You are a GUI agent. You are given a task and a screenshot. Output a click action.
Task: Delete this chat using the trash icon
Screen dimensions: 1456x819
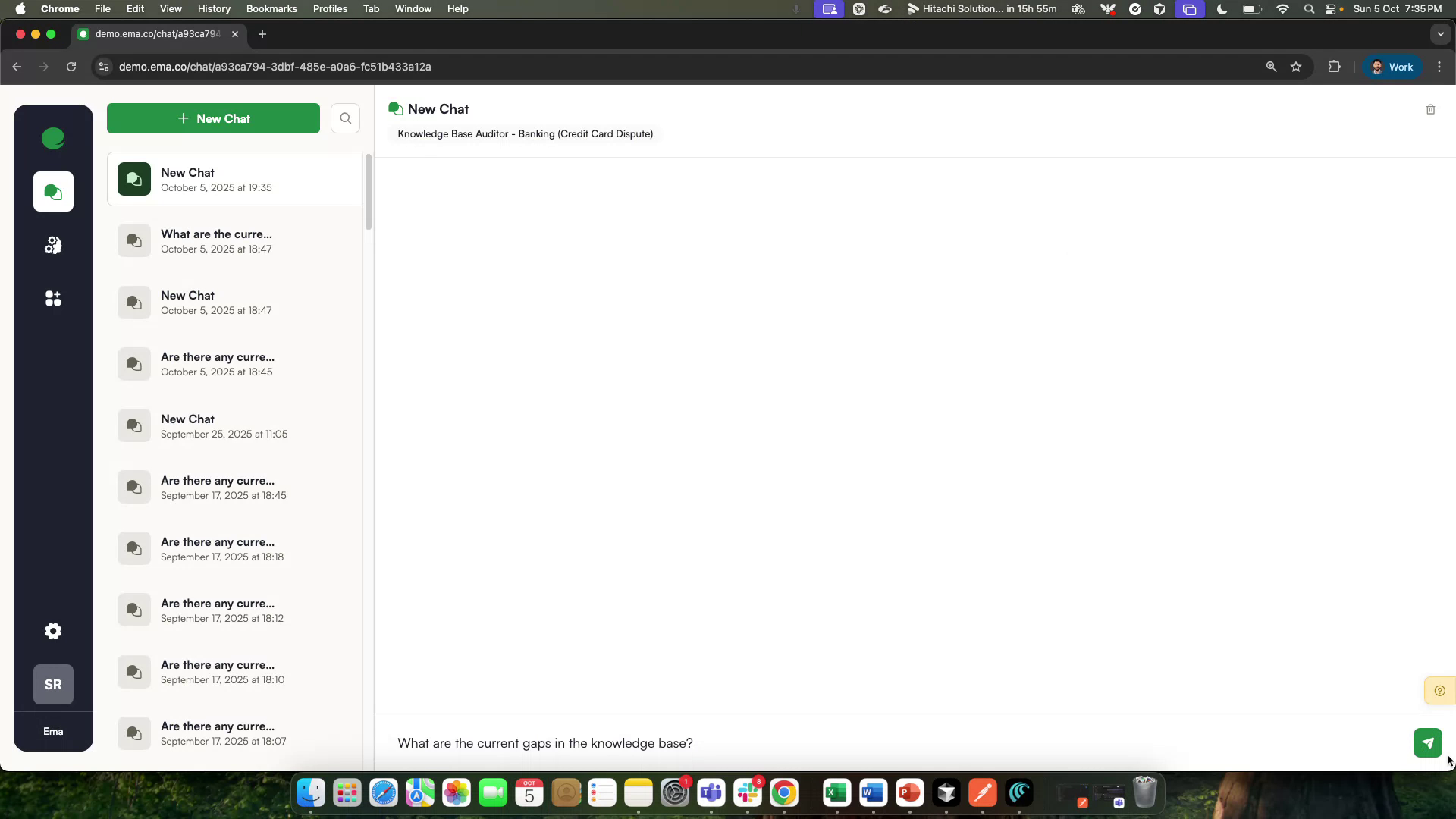point(1430,109)
